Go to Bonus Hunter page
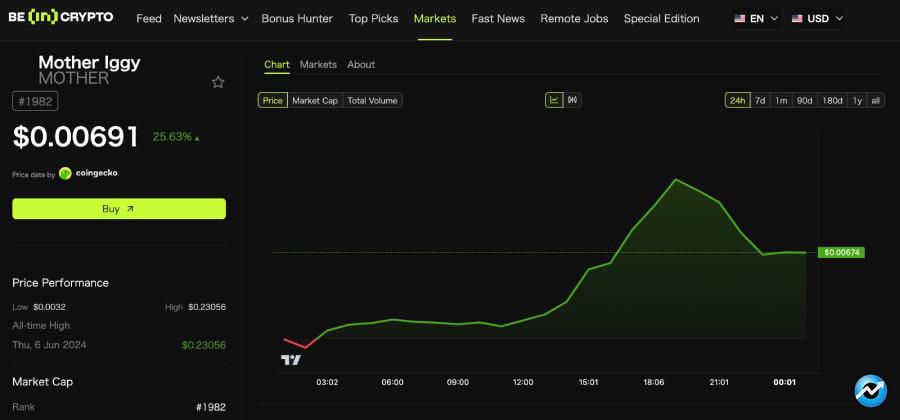900x420 pixels. coord(297,19)
